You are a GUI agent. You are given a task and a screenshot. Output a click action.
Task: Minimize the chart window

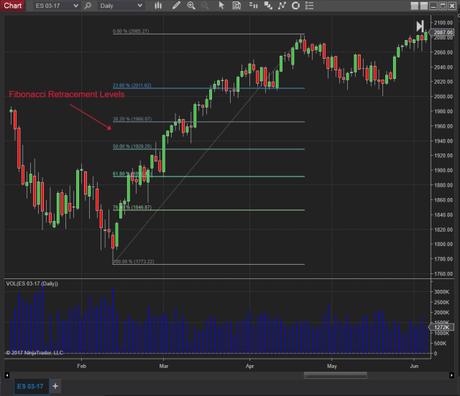433,6
